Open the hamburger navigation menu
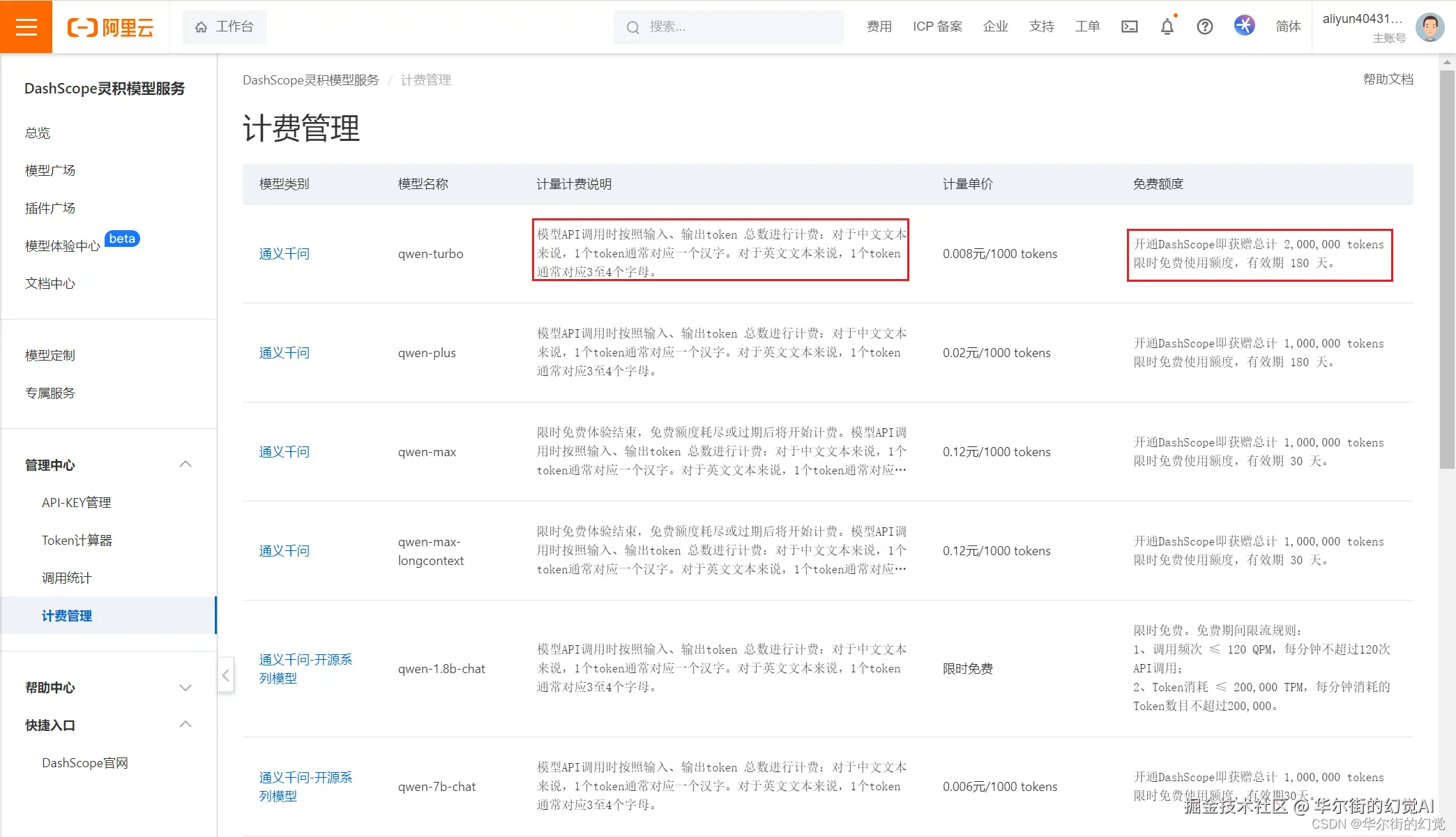1456x837 pixels. 26,26
